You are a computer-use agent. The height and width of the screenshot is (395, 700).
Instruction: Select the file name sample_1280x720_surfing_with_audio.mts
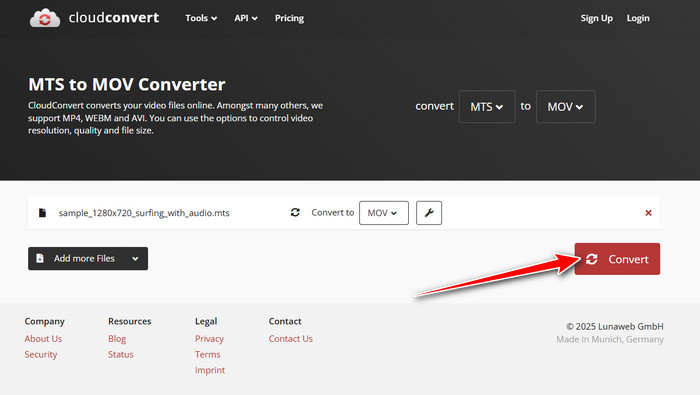144,213
